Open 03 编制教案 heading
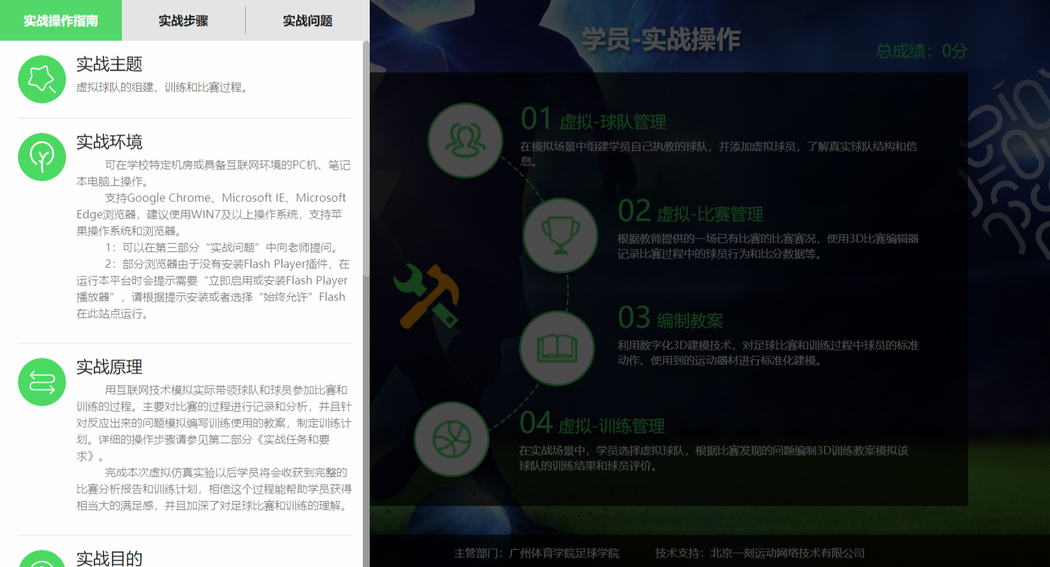The height and width of the screenshot is (567, 1050). [x=670, y=318]
